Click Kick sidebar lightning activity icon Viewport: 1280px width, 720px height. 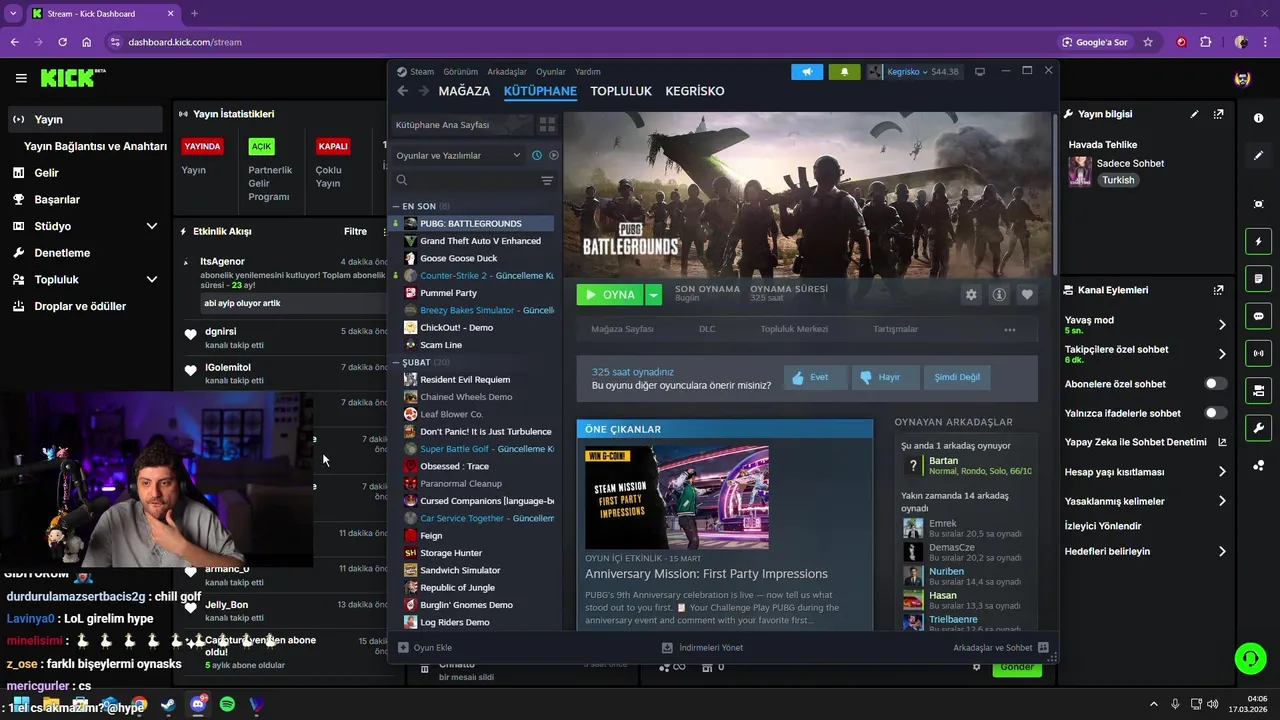[1258, 242]
